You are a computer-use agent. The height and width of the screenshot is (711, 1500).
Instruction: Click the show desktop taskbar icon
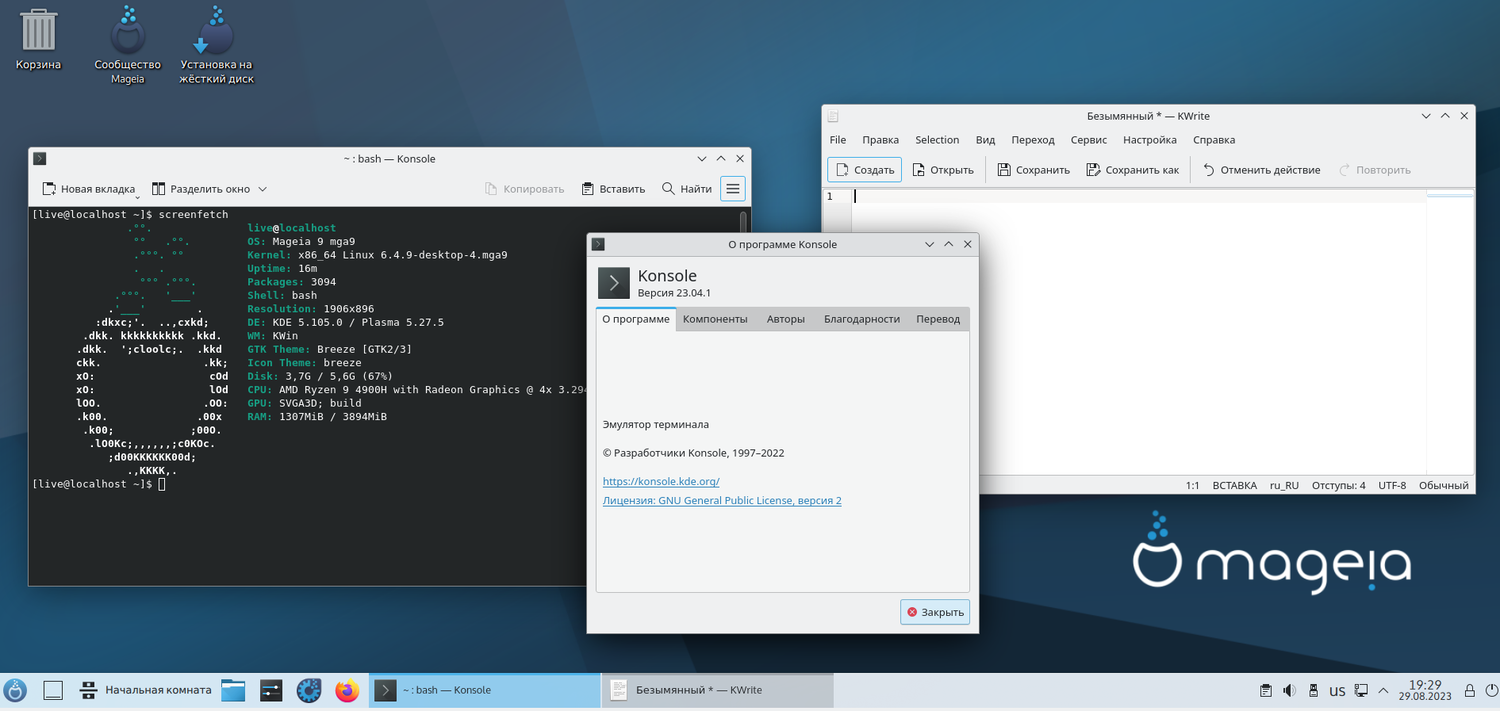54,690
